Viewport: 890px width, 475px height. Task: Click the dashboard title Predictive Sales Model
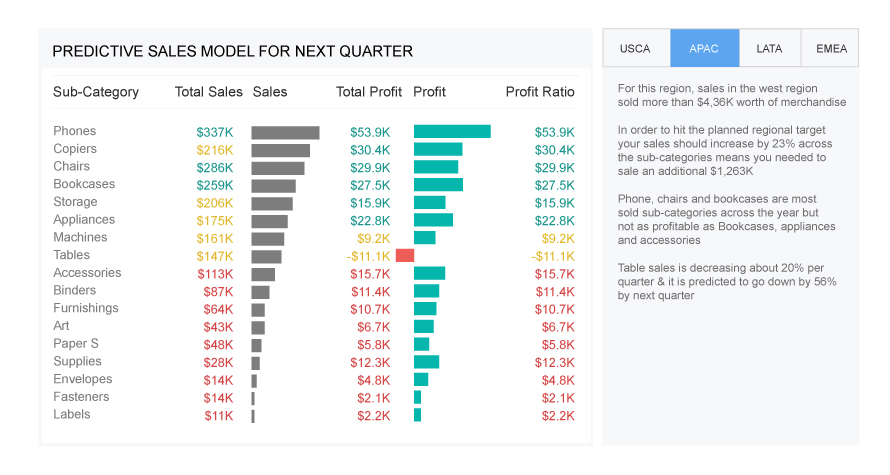[232, 51]
